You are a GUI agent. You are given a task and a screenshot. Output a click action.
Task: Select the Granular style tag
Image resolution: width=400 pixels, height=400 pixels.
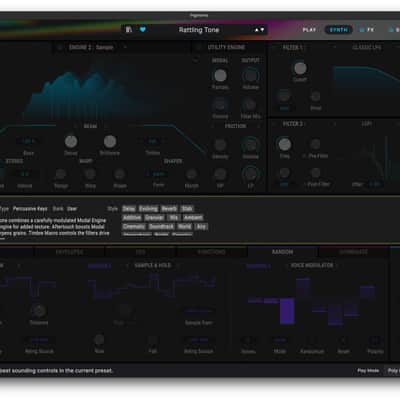(x=154, y=218)
